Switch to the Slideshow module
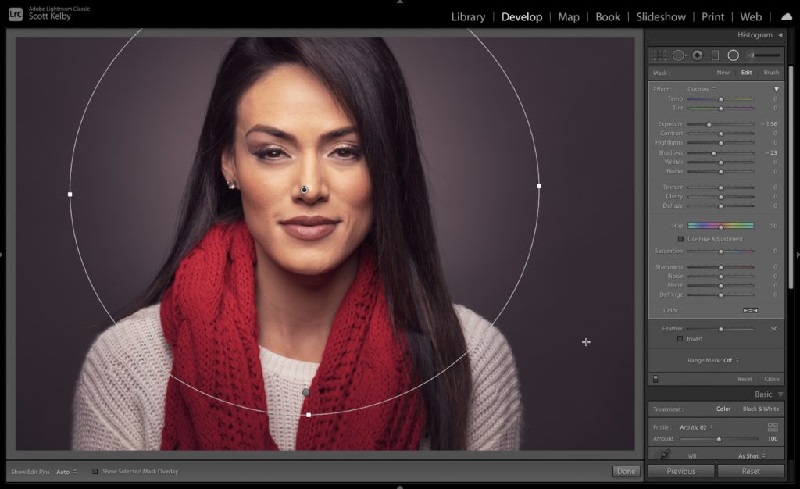Viewport: 800px width, 489px height. [661, 17]
